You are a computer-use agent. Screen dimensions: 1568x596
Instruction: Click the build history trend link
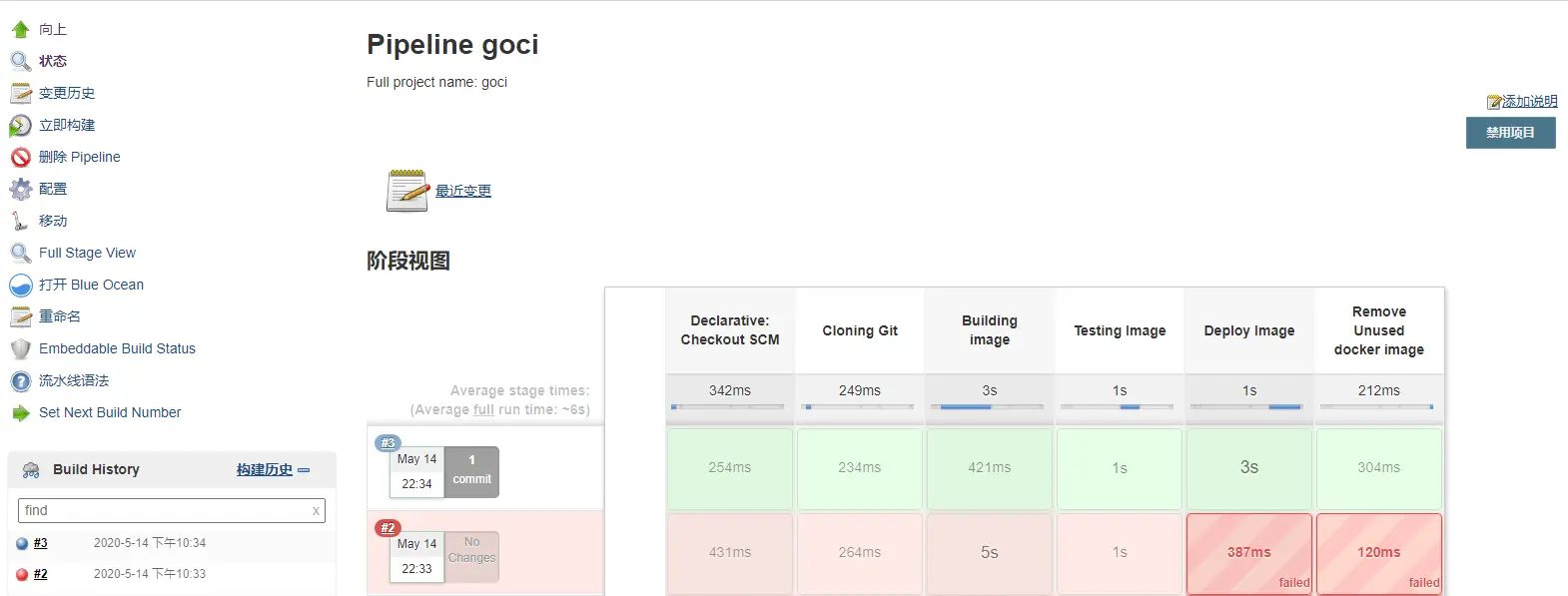265,470
